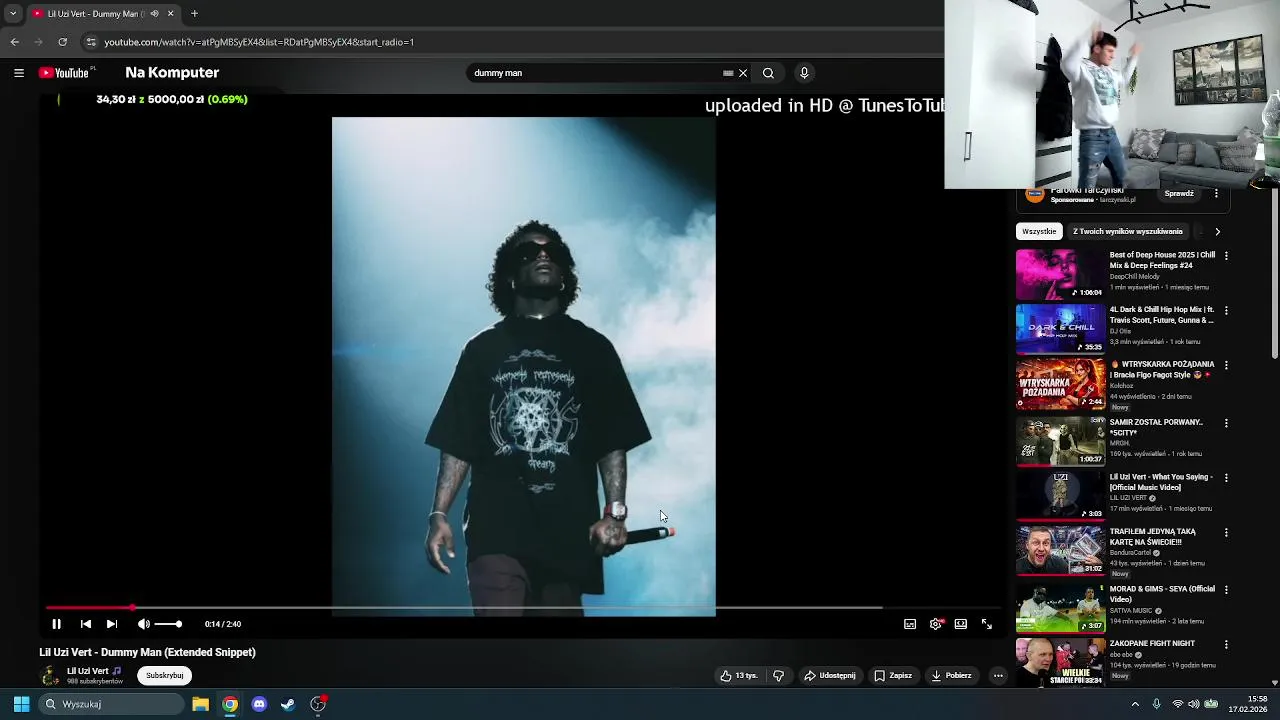The image size is (1280, 720).
Task: Open 'Lil Uzi Vert - What You Saying' video
Action: coord(1161,482)
